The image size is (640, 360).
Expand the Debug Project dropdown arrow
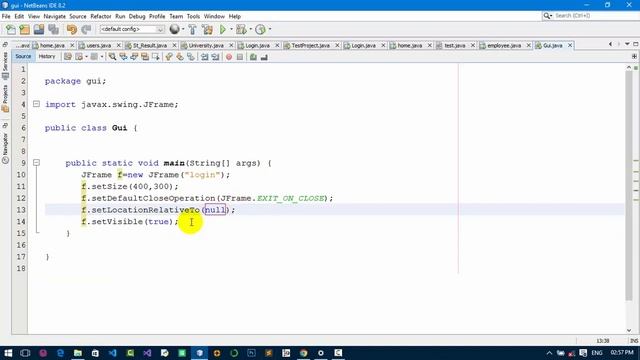(251, 29)
